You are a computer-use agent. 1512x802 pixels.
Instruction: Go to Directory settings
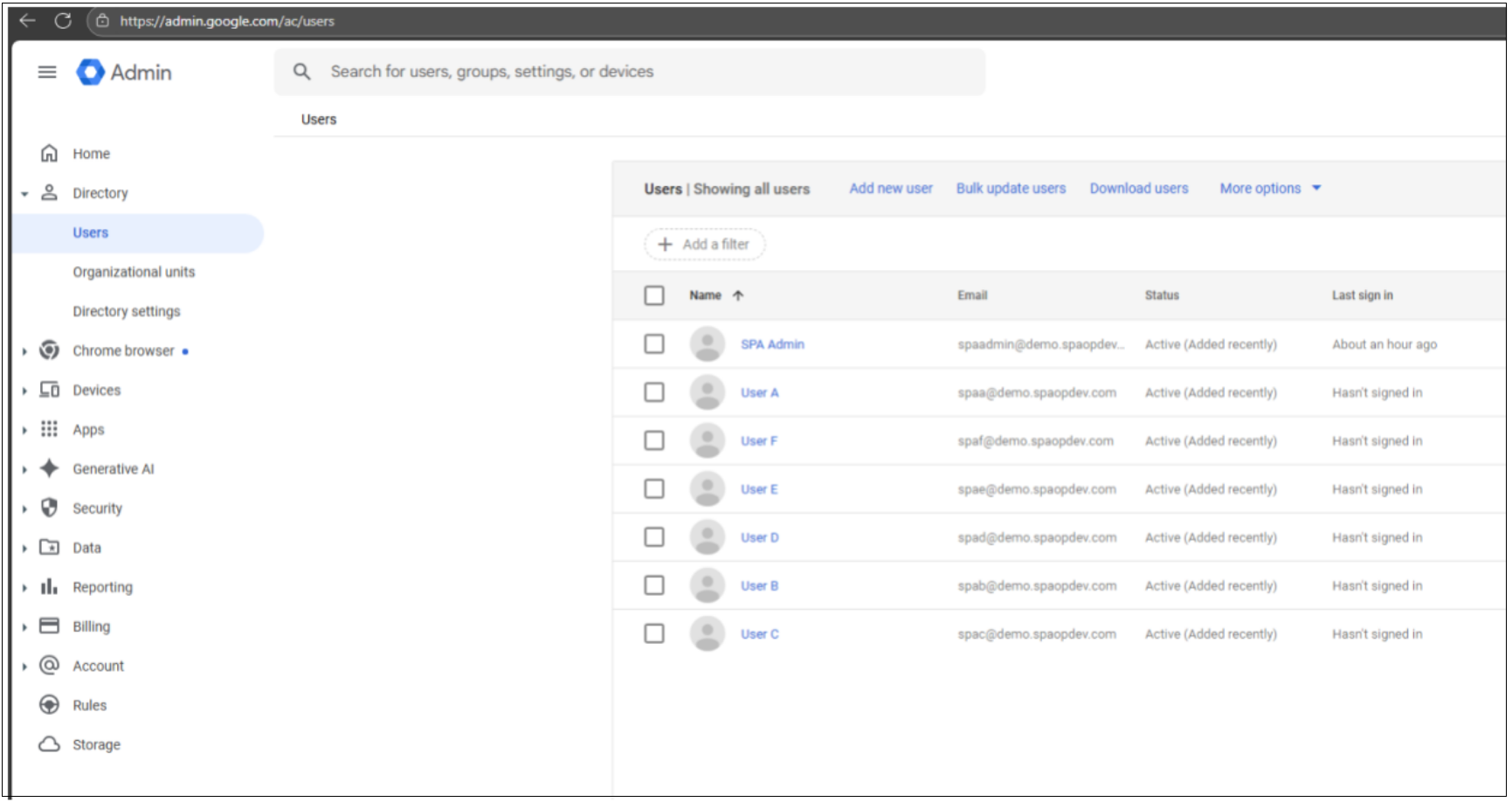127,312
